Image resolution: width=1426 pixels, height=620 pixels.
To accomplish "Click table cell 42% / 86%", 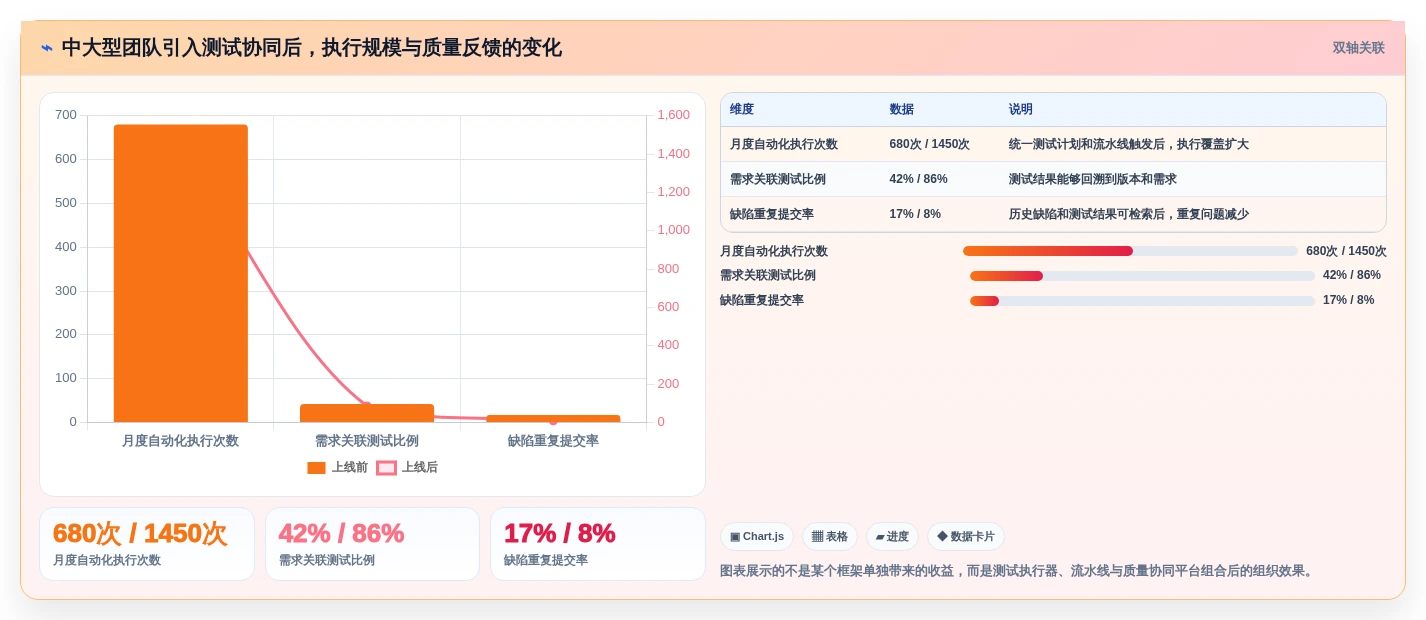I will coord(918,179).
